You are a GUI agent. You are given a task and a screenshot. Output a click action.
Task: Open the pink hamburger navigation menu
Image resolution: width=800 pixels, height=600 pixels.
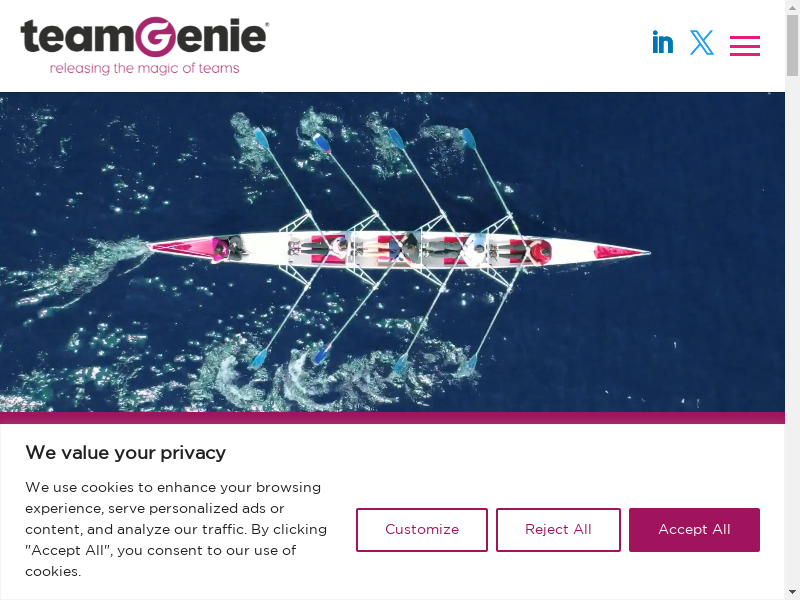point(744,45)
